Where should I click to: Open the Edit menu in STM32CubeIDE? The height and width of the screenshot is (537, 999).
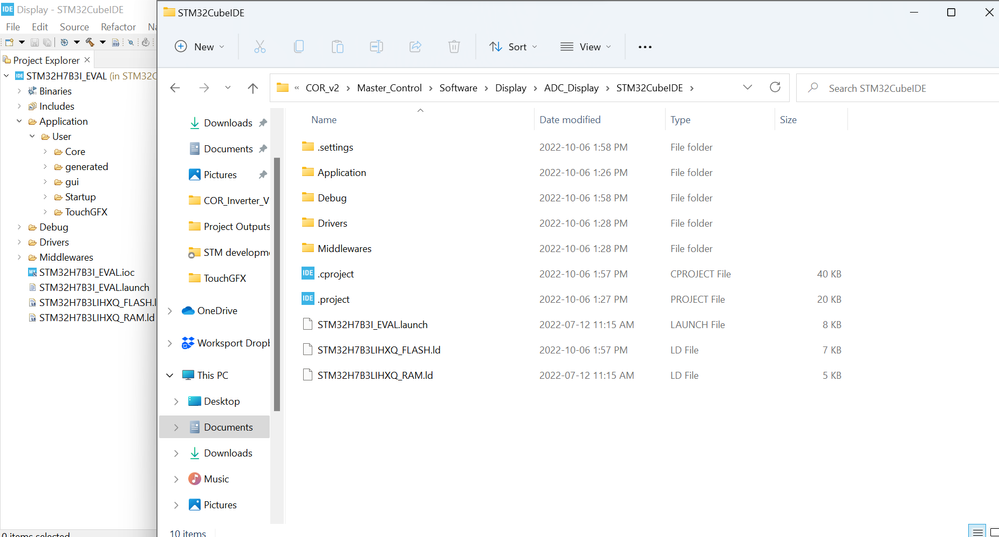coord(40,27)
